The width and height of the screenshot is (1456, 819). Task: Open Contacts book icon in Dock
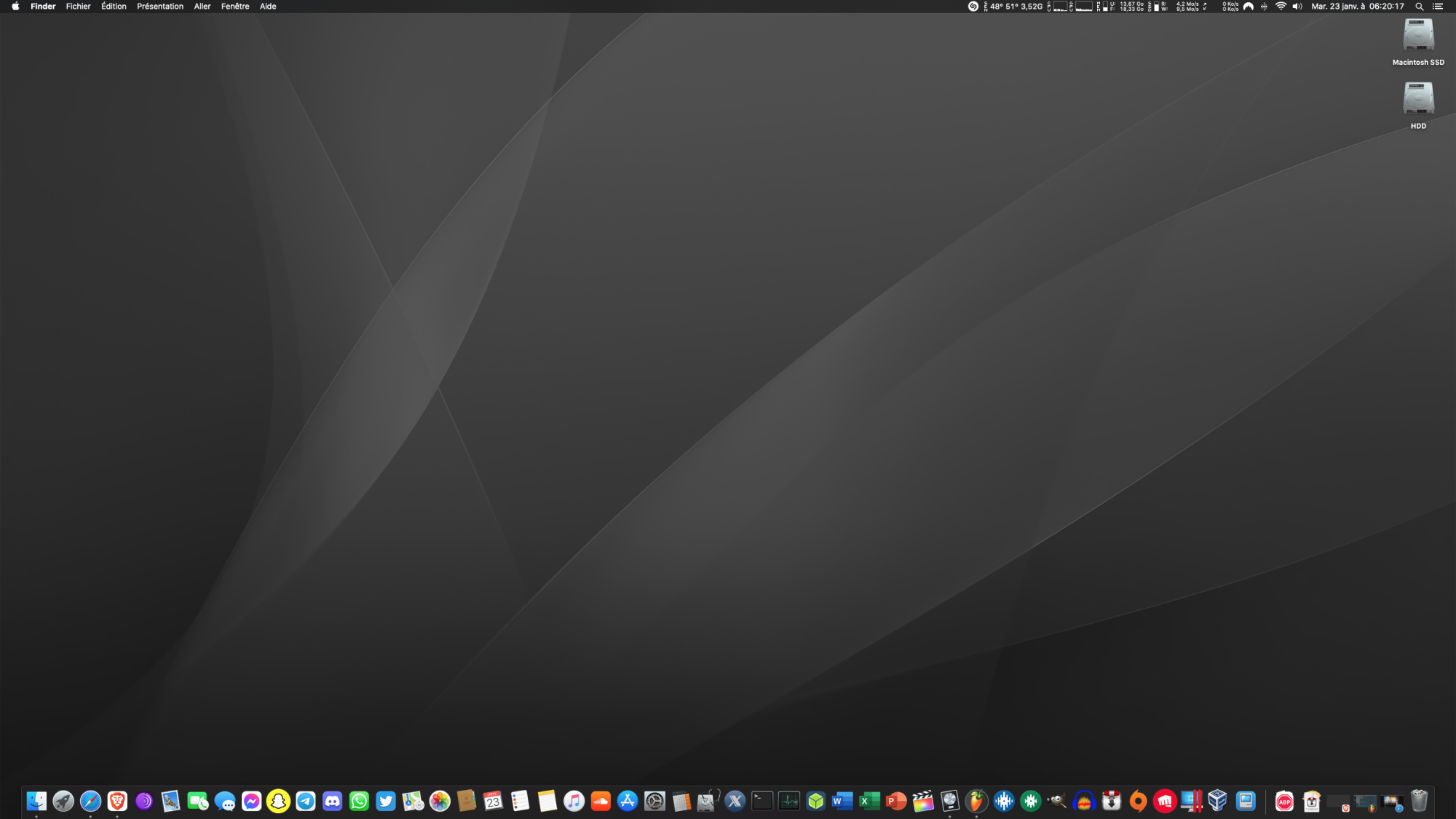click(x=467, y=802)
